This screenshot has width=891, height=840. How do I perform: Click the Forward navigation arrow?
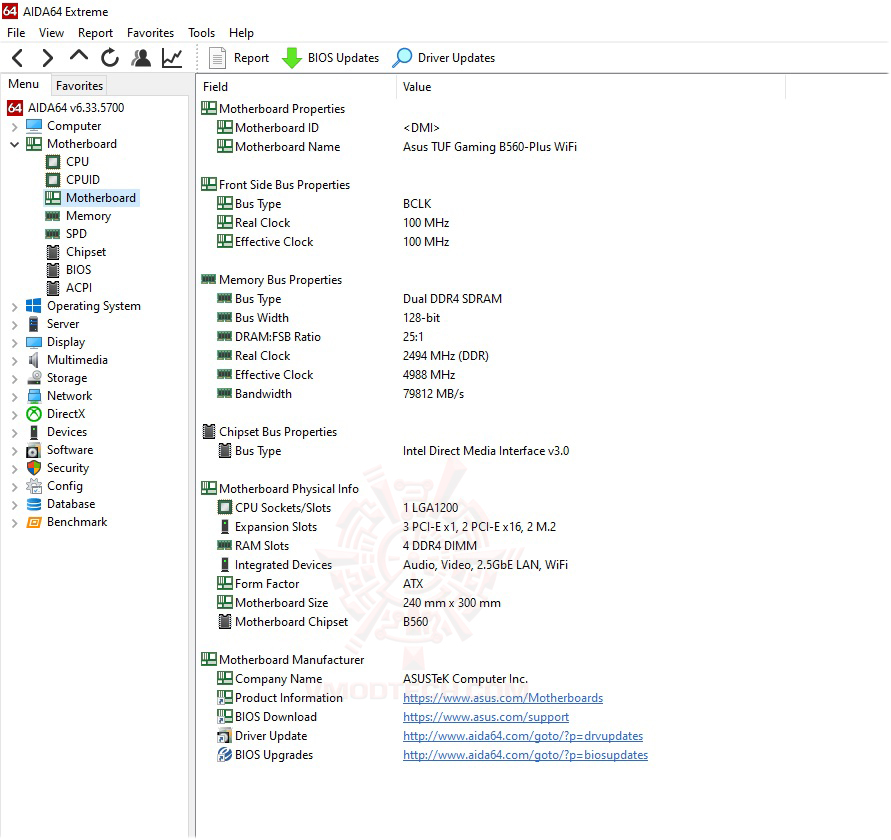click(x=48, y=58)
